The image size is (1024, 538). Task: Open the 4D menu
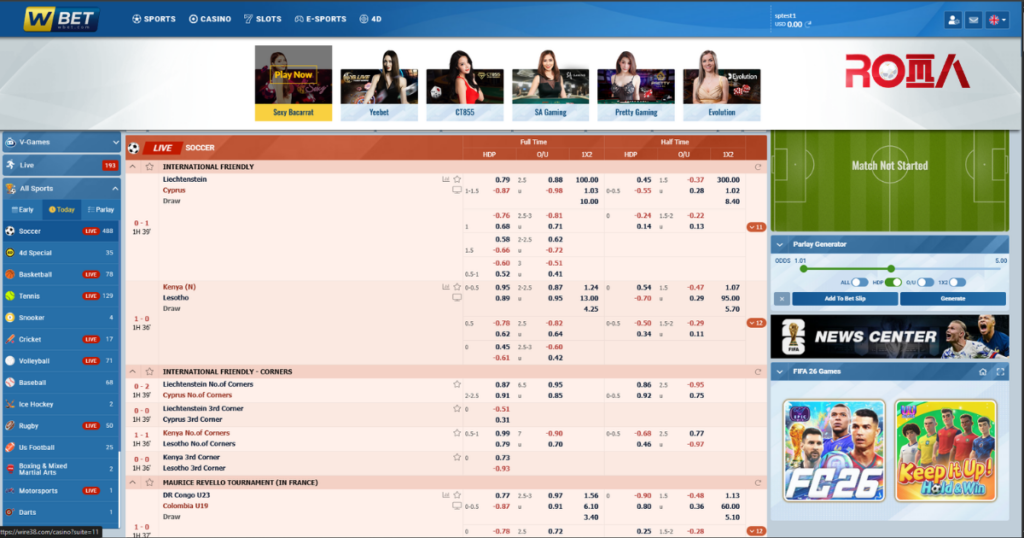370,19
